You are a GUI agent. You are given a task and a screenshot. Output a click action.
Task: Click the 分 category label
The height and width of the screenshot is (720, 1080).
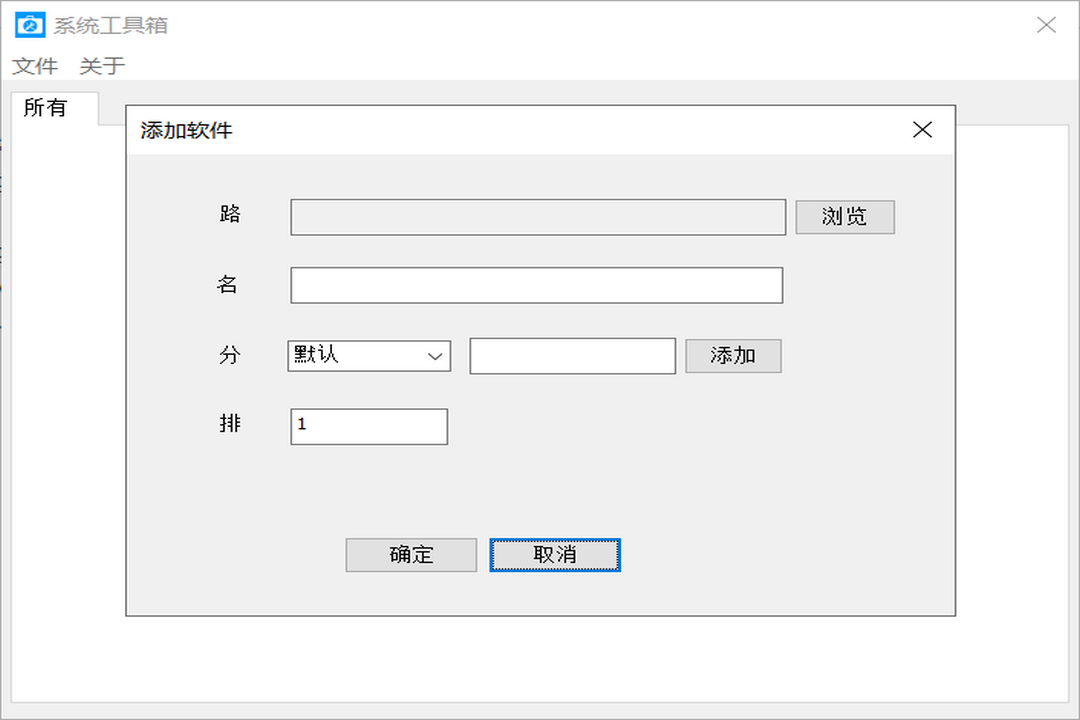[x=229, y=356]
